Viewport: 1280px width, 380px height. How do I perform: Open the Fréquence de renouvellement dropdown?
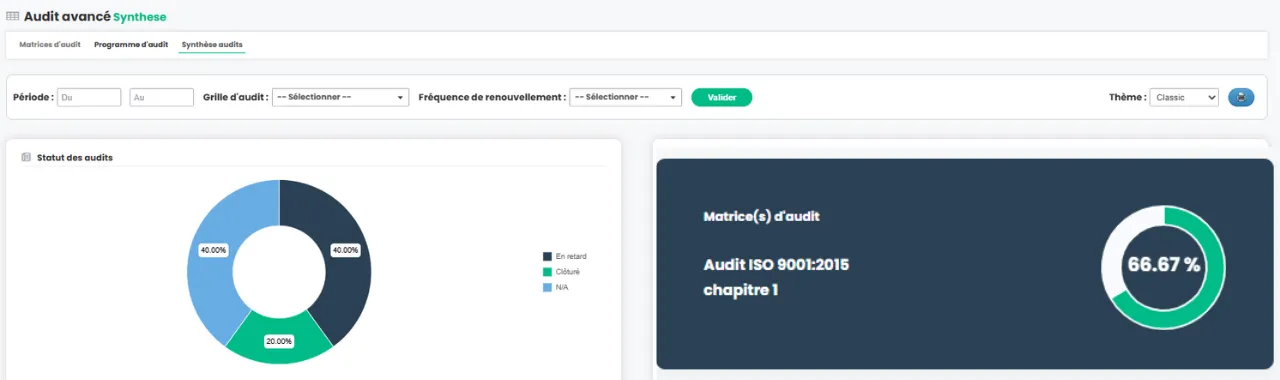tap(625, 97)
